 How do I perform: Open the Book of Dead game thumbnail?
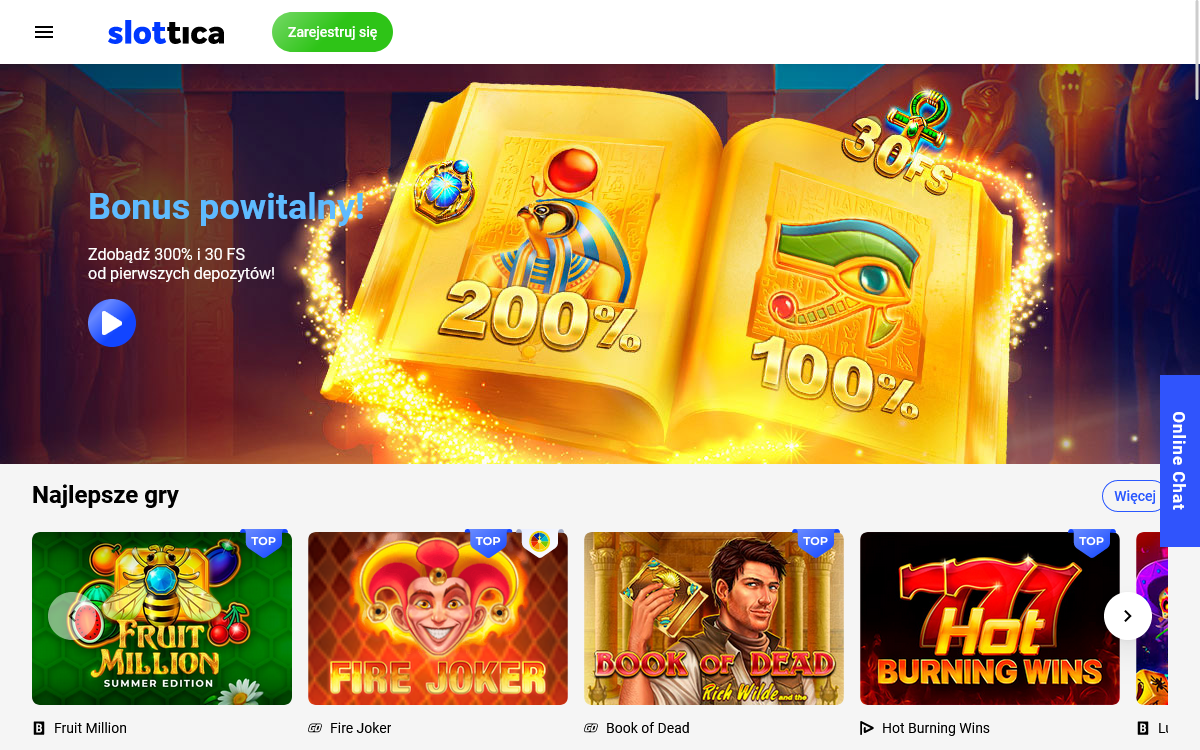pyautogui.click(x=714, y=618)
